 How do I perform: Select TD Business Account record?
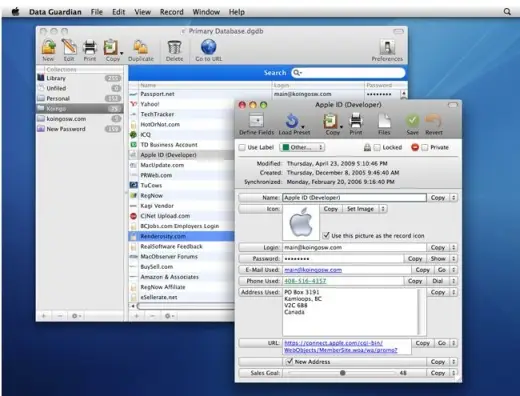coord(182,145)
